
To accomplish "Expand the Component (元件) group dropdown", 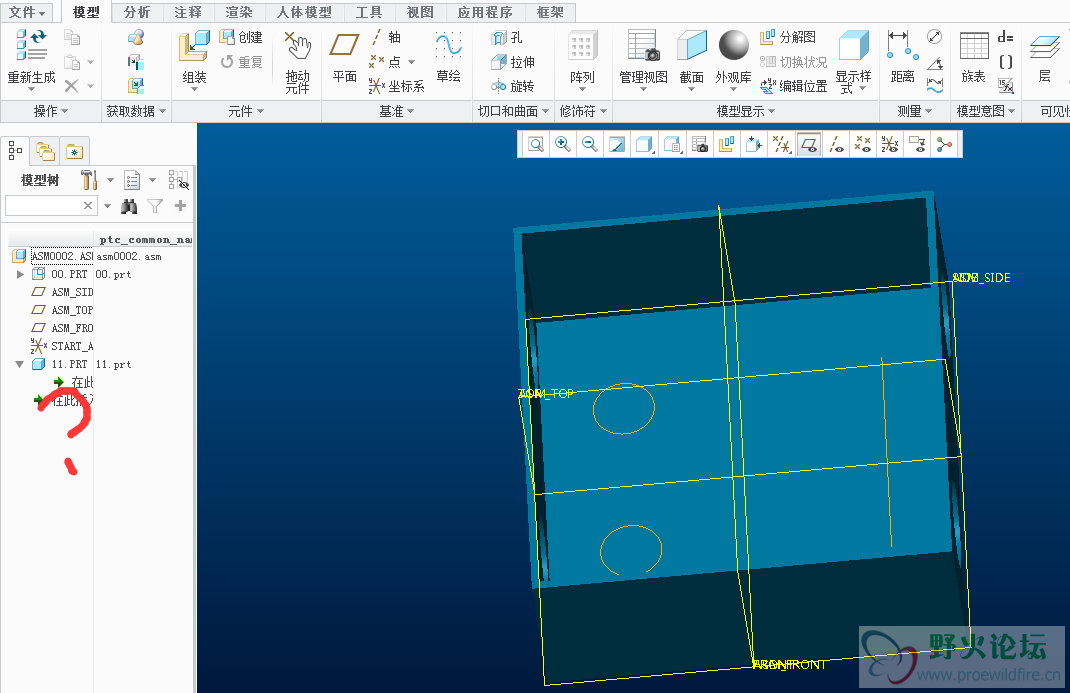I will tap(246, 111).
